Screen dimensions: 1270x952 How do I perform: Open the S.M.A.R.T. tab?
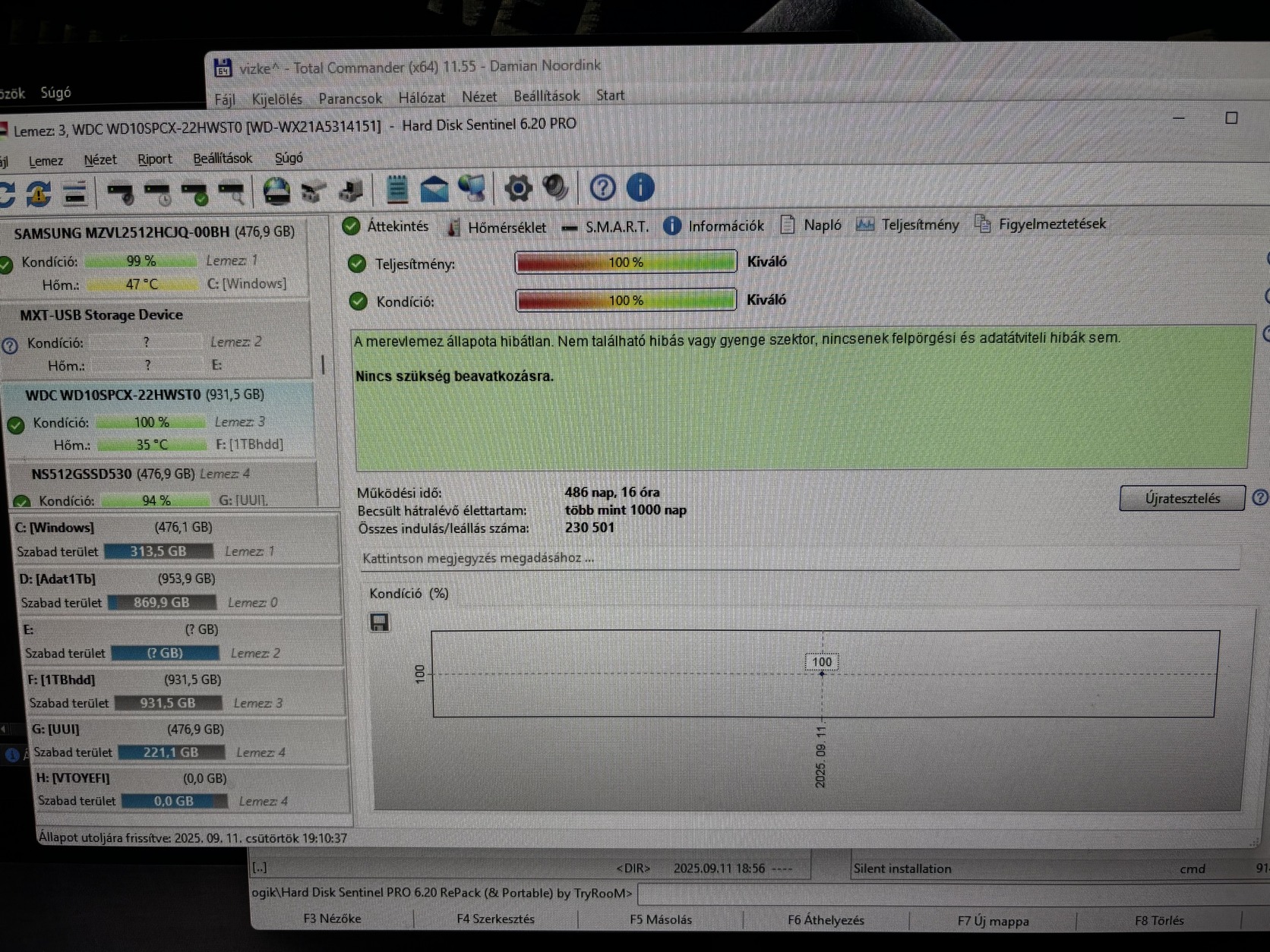[605, 227]
